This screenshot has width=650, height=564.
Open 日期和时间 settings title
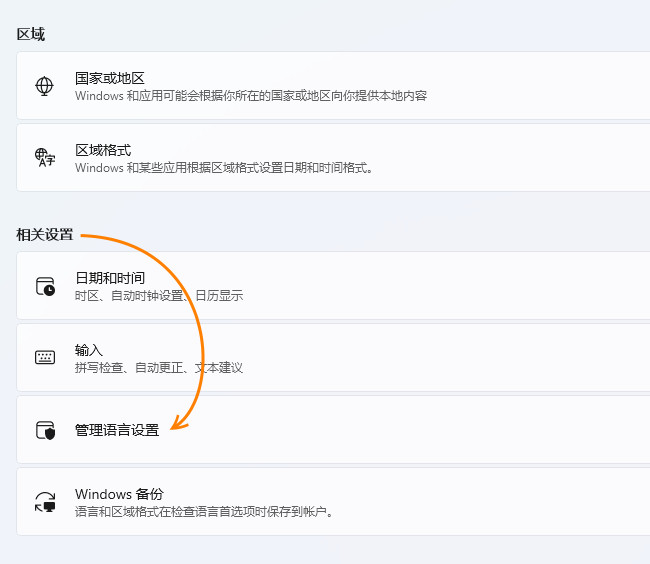pyautogui.click(x=110, y=278)
